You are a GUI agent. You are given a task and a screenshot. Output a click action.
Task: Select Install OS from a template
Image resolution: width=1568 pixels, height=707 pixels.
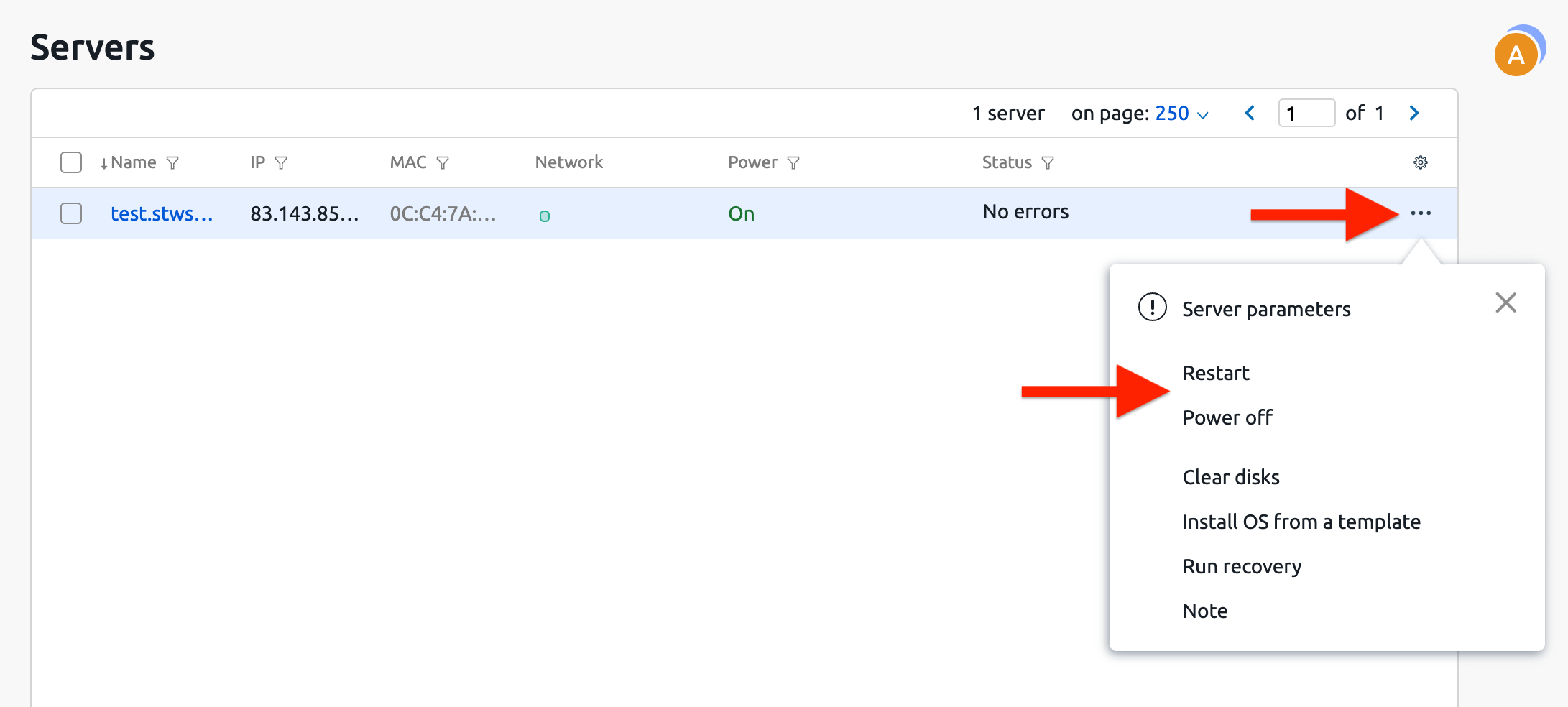[1301, 522]
